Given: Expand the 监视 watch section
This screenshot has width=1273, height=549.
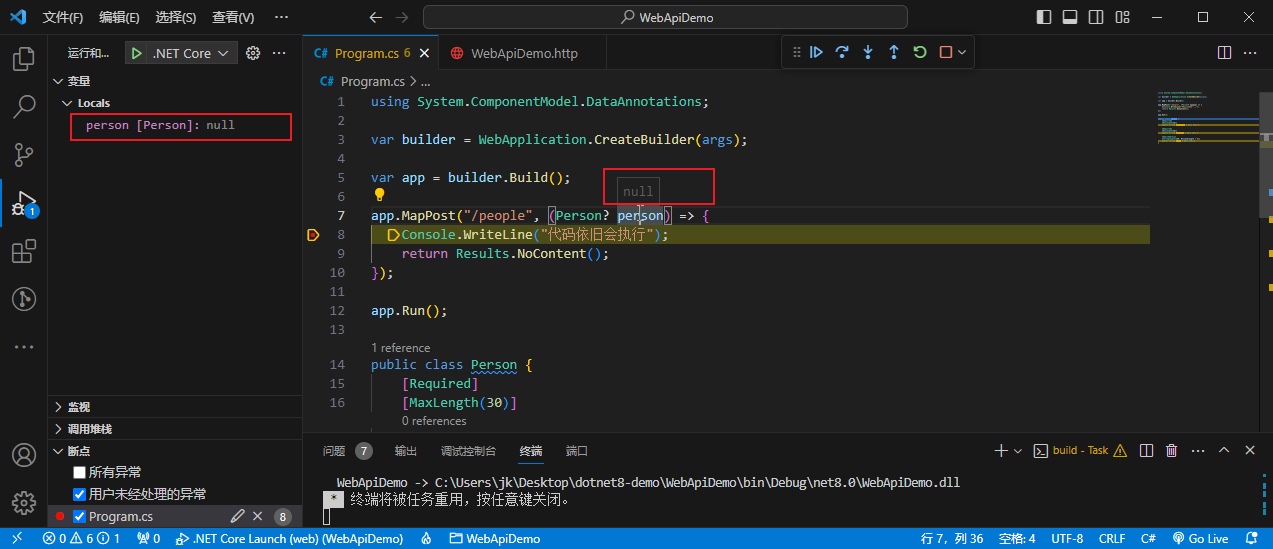Looking at the screenshot, I should (x=78, y=407).
